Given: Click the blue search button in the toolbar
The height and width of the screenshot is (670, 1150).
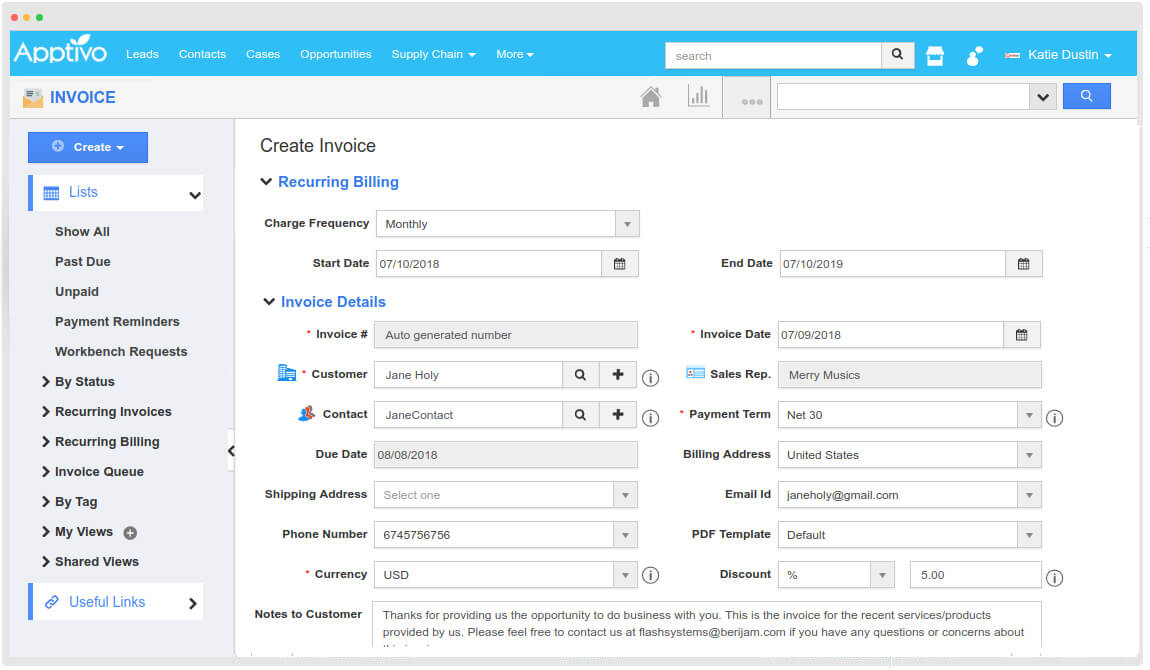Looking at the screenshot, I should coord(1086,97).
